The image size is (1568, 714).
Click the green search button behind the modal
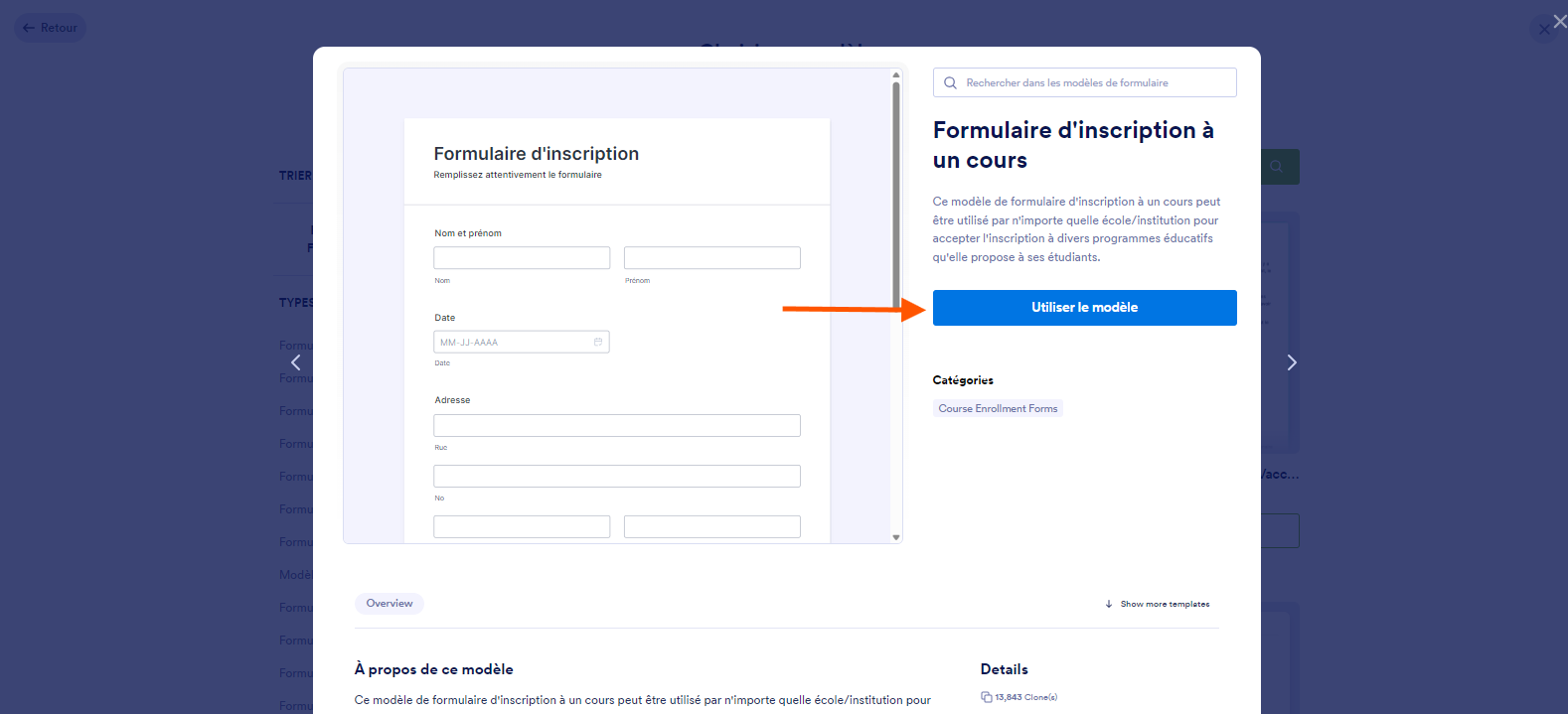[x=1278, y=167]
